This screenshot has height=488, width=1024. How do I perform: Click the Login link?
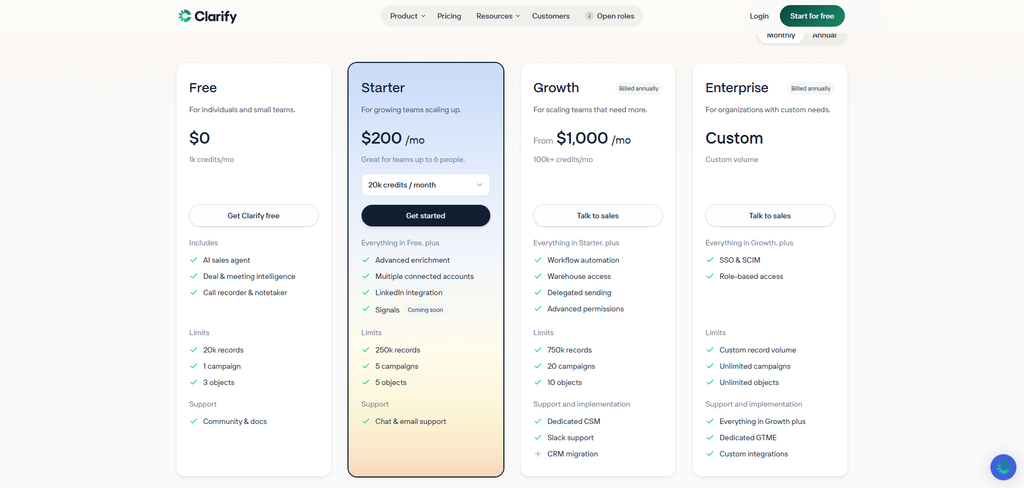tap(759, 16)
